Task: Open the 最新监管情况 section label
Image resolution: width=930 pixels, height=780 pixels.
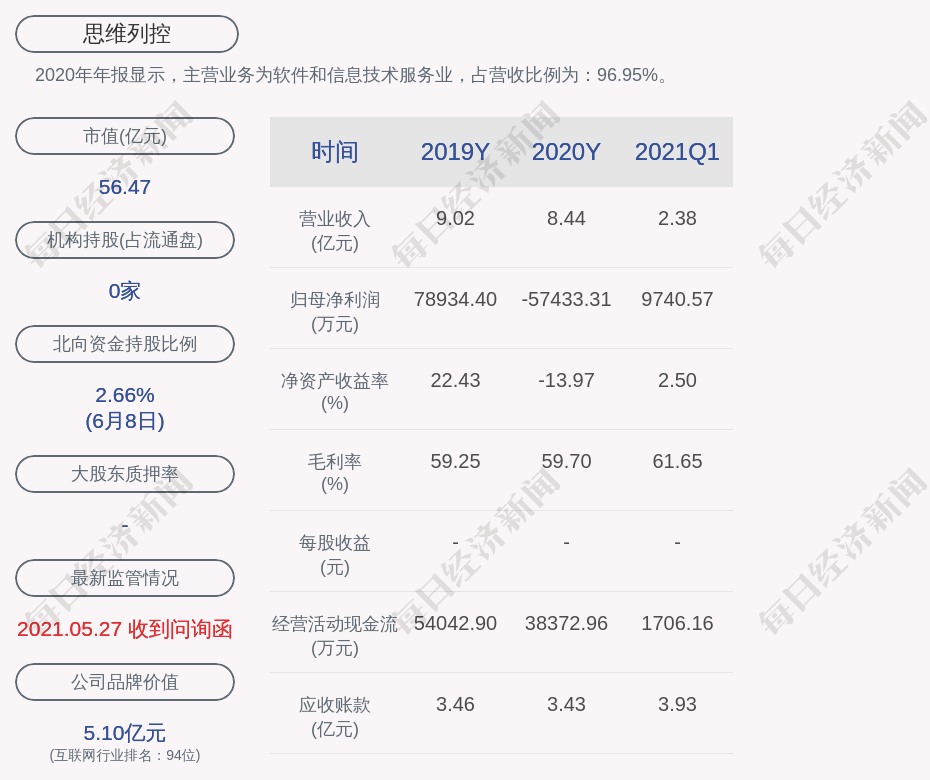Action: click(125, 578)
